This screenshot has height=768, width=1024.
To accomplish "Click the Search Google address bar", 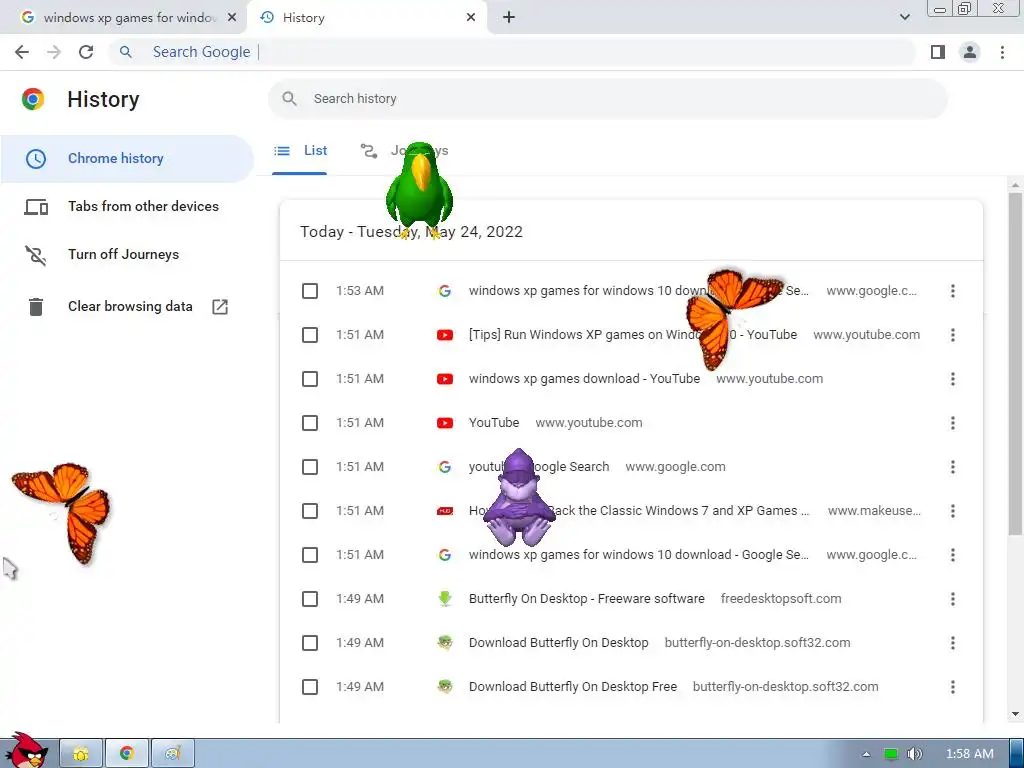I will pyautogui.click(x=513, y=52).
